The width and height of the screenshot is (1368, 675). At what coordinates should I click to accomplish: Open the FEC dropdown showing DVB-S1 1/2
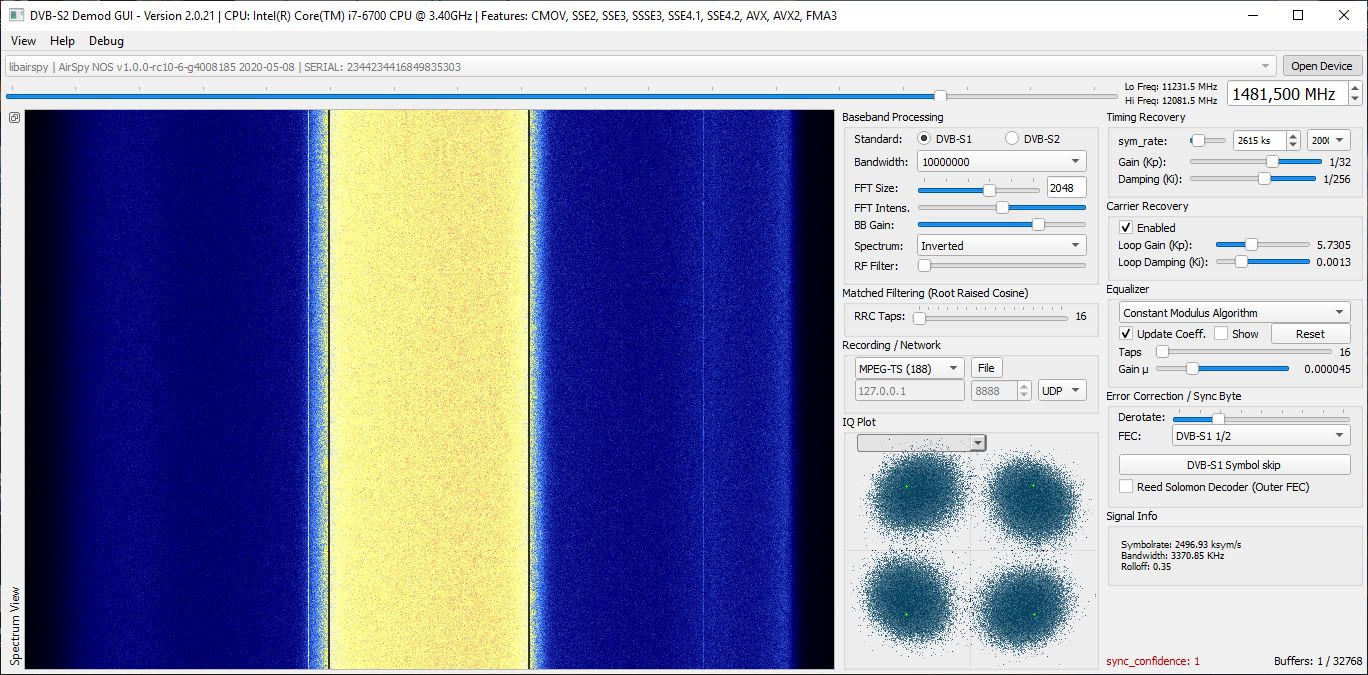[x=1260, y=436]
